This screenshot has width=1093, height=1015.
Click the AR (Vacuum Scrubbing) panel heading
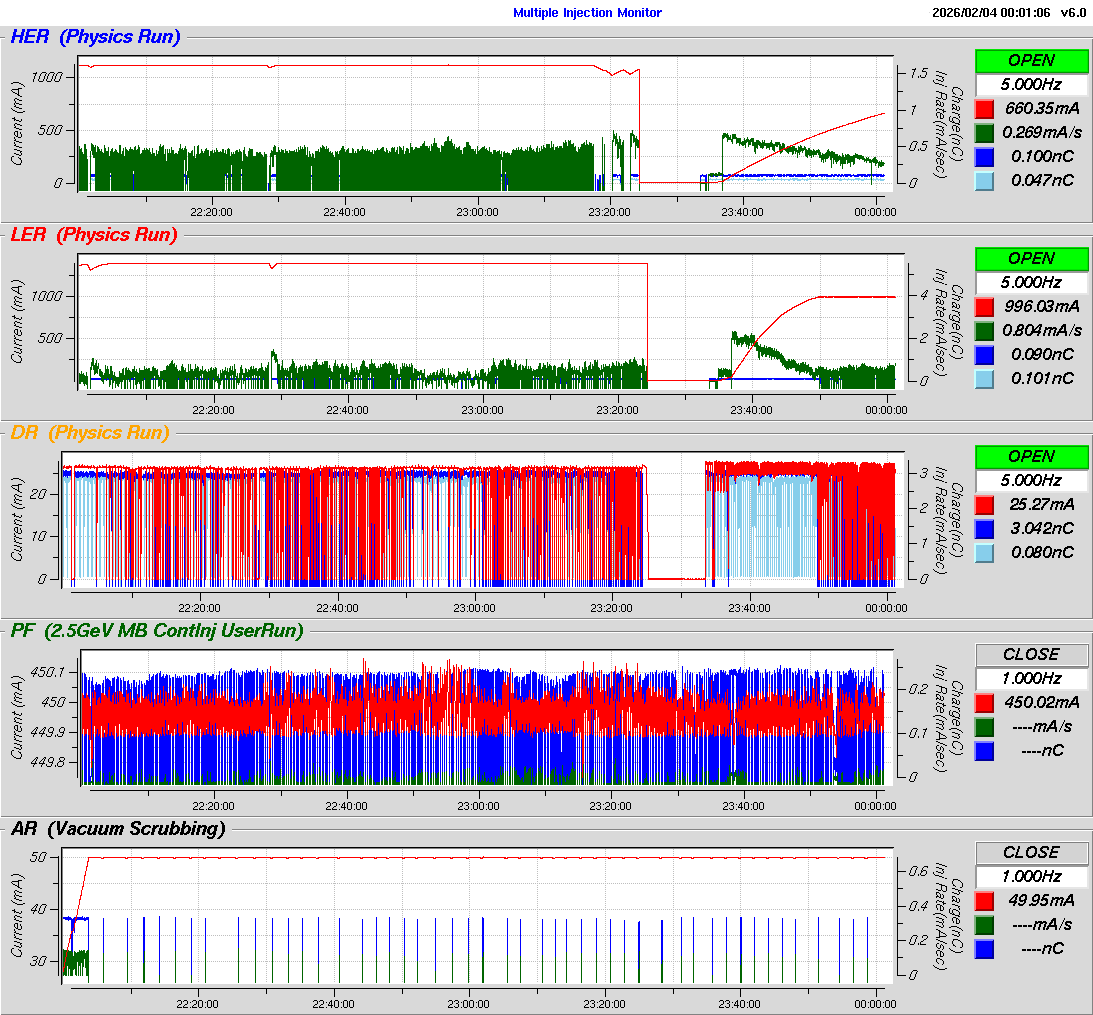117,829
